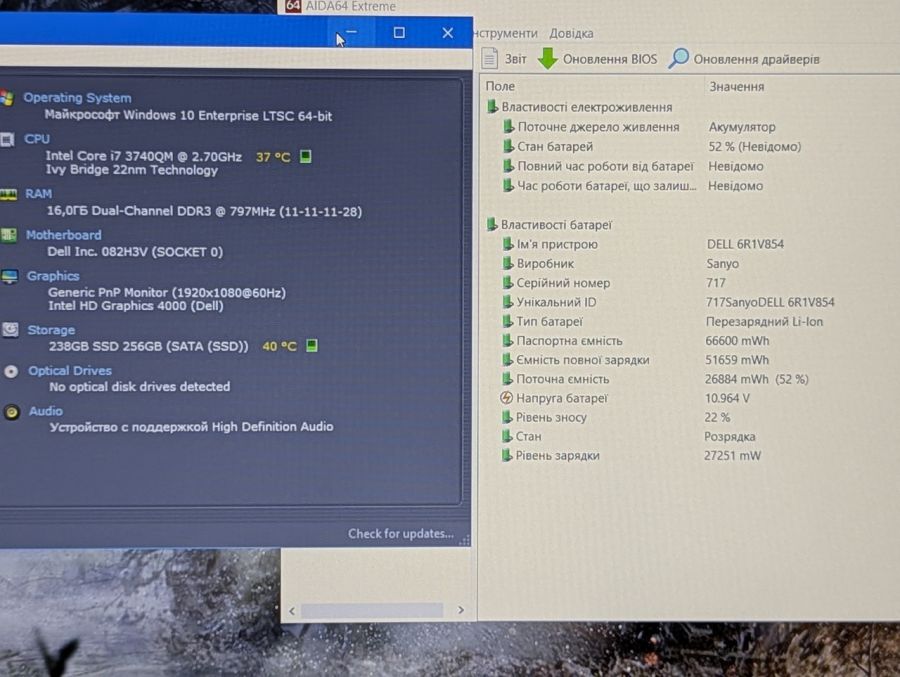Image resolution: width=900 pixels, height=677 pixels.
Task: Click the Speccy Operating System icon
Action: pos(7,98)
